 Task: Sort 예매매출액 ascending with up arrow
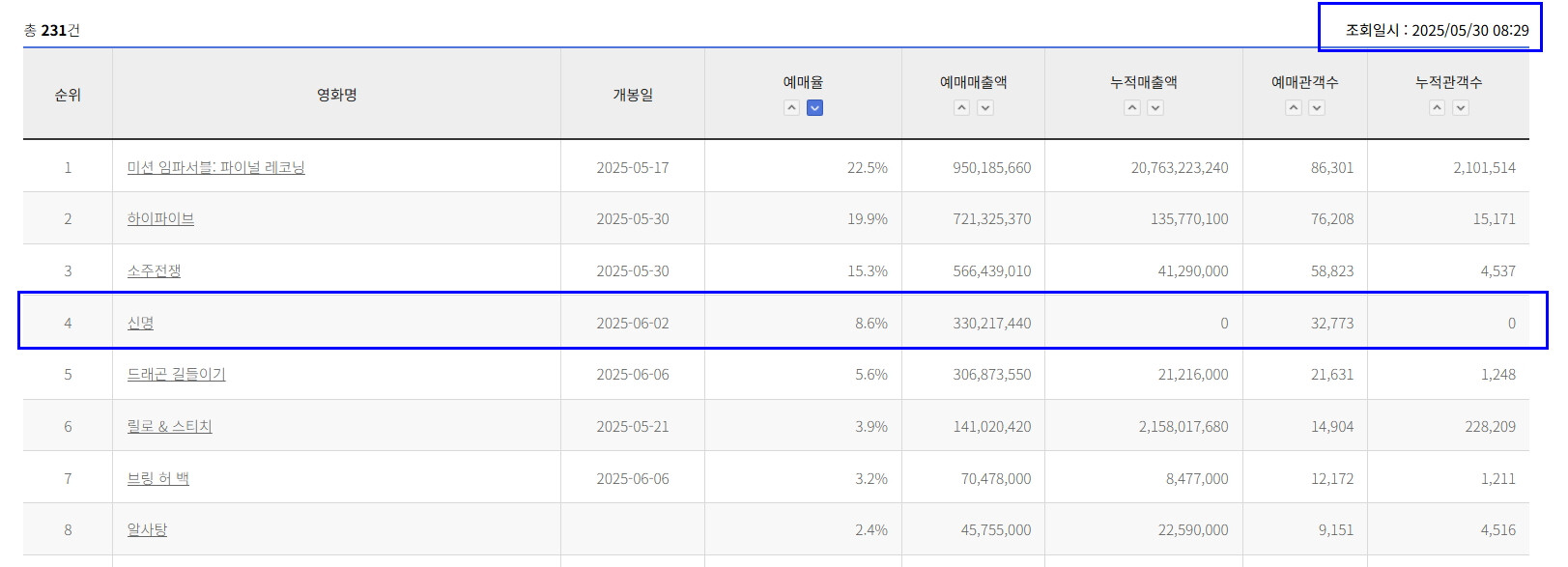[961, 108]
